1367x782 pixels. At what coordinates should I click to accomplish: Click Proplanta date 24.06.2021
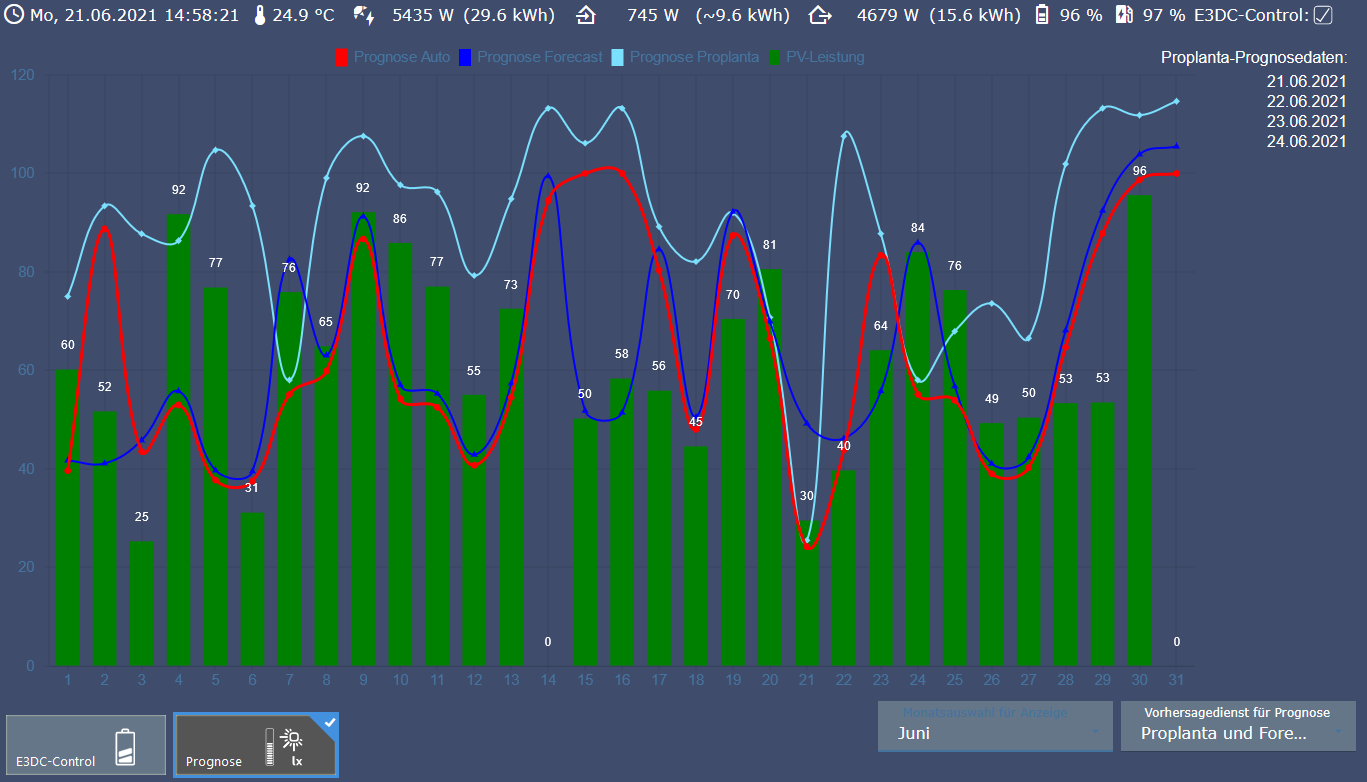click(x=1306, y=141)
